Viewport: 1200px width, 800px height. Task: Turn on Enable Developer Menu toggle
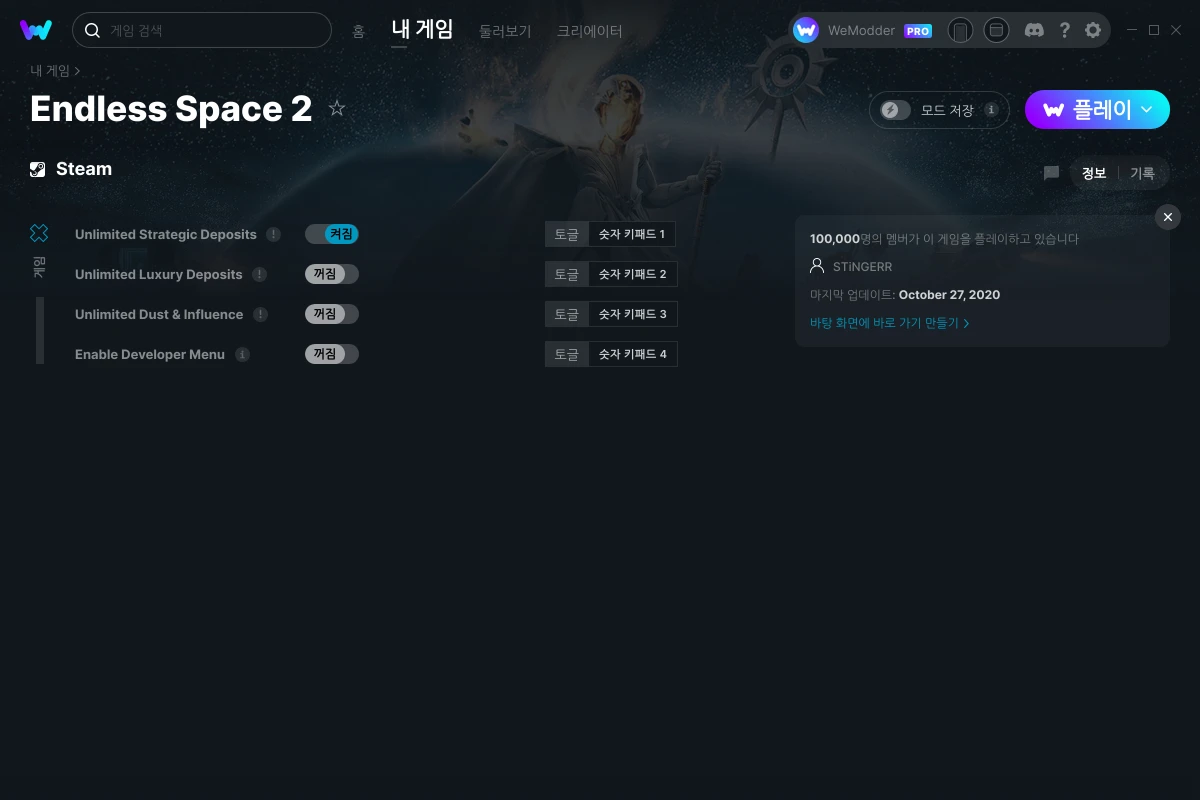click(x=332, y=354)
